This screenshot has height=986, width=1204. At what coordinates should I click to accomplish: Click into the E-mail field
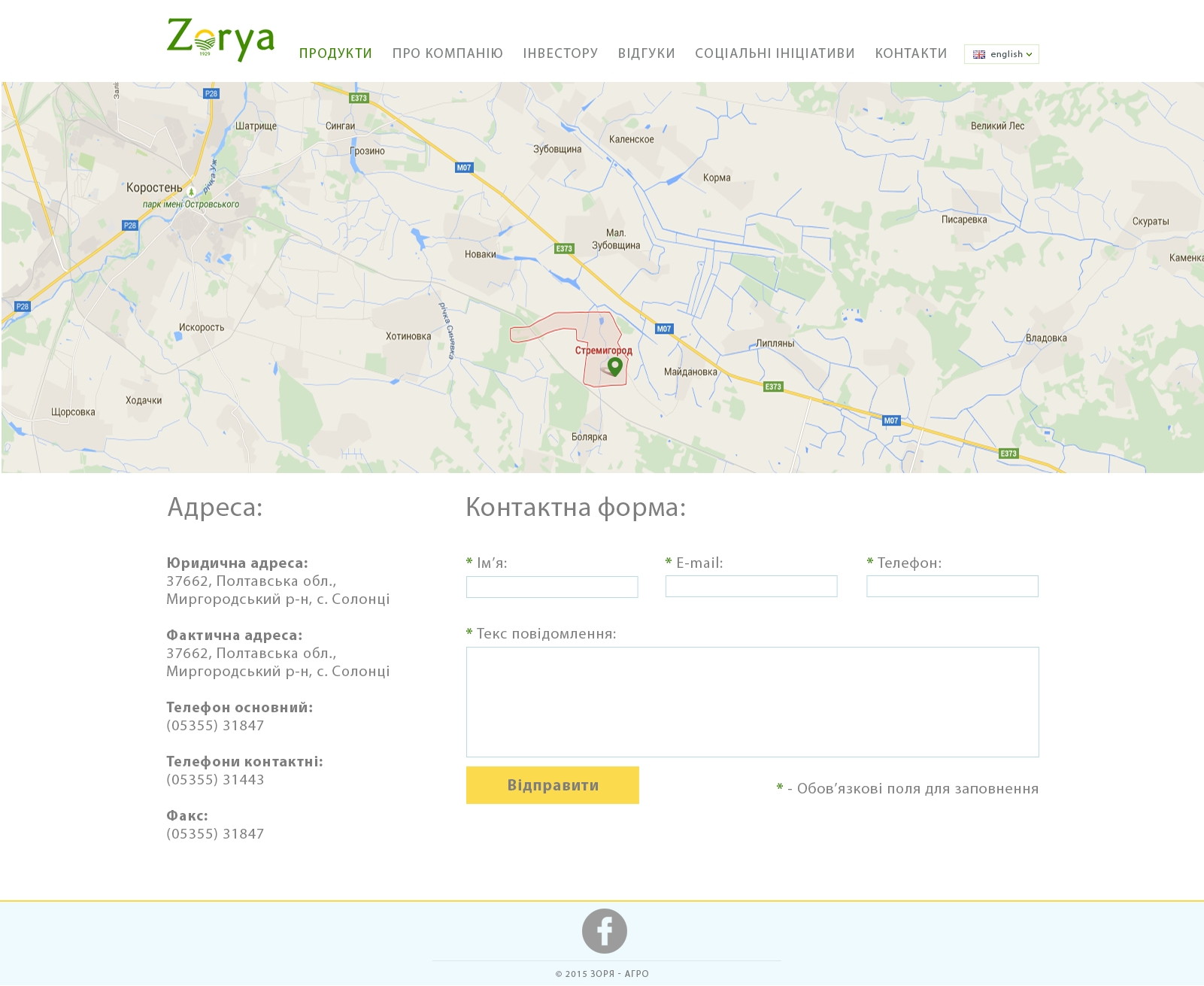click(x=751, y=587)
